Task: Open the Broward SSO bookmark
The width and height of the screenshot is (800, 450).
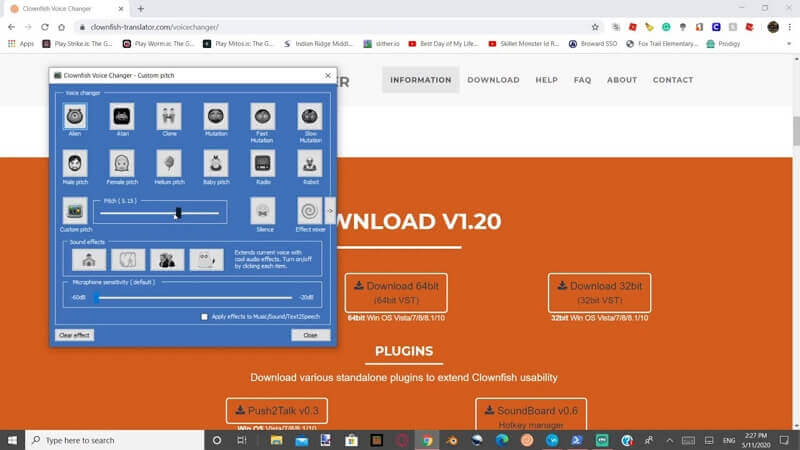Action: [593, 44]
